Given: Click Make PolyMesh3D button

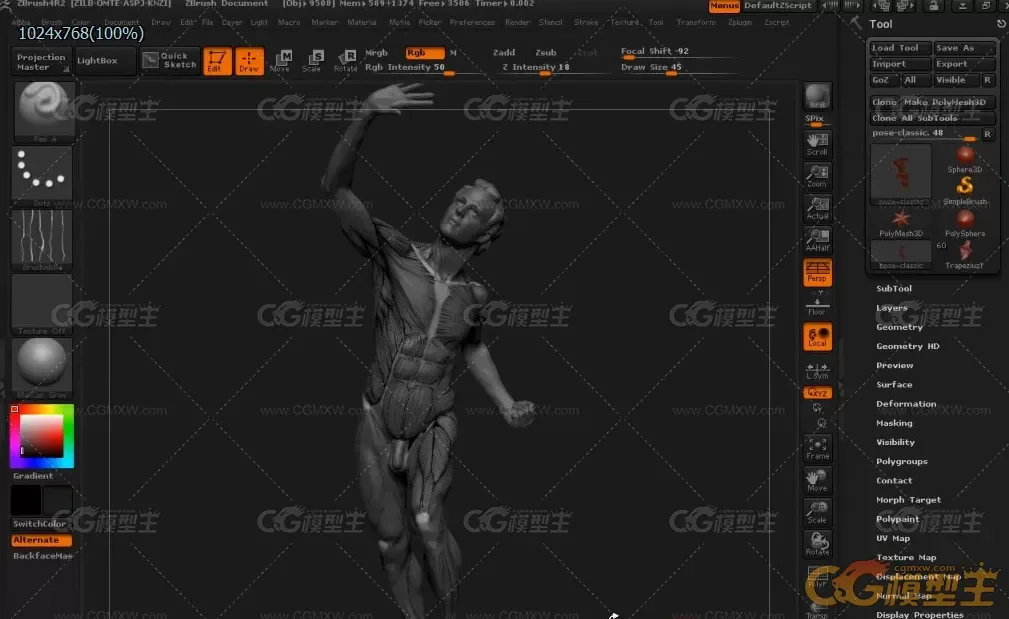Looking at the screenshot, I should coord(947,102).
